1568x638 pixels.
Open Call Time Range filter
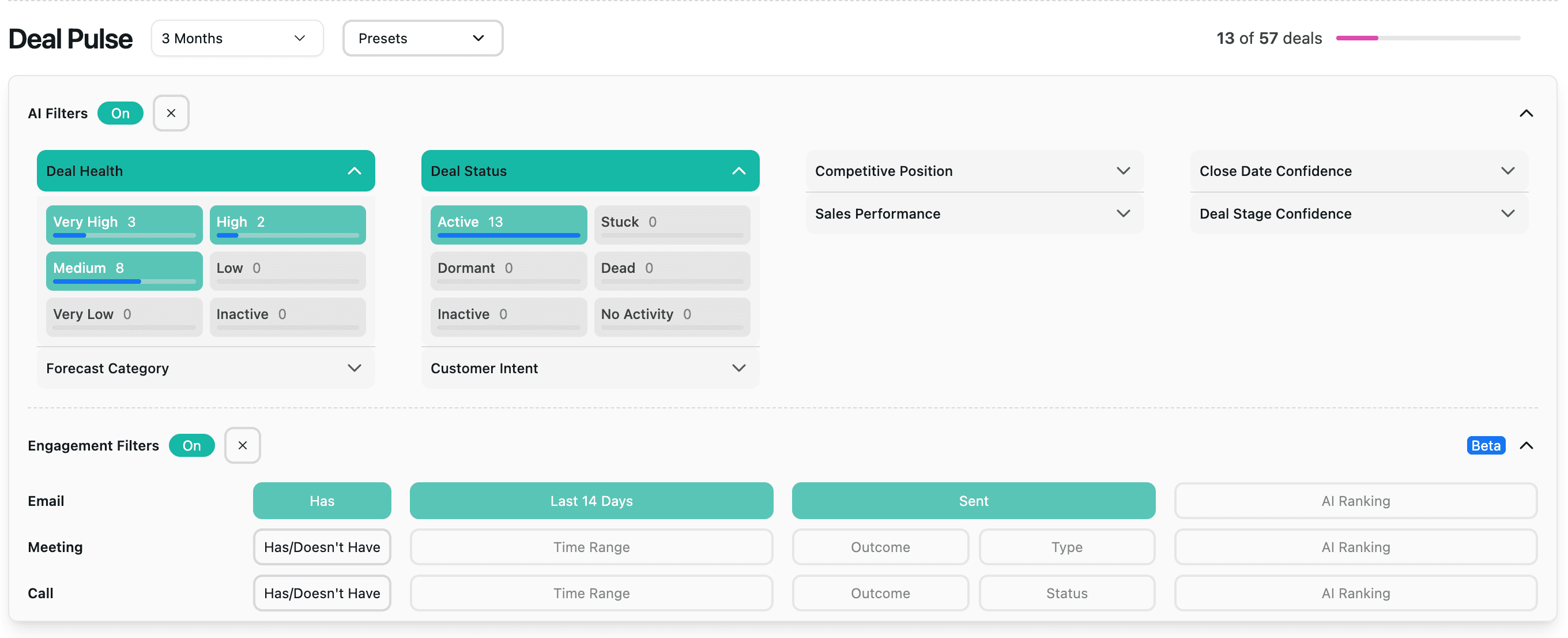[x=591, y=594]
